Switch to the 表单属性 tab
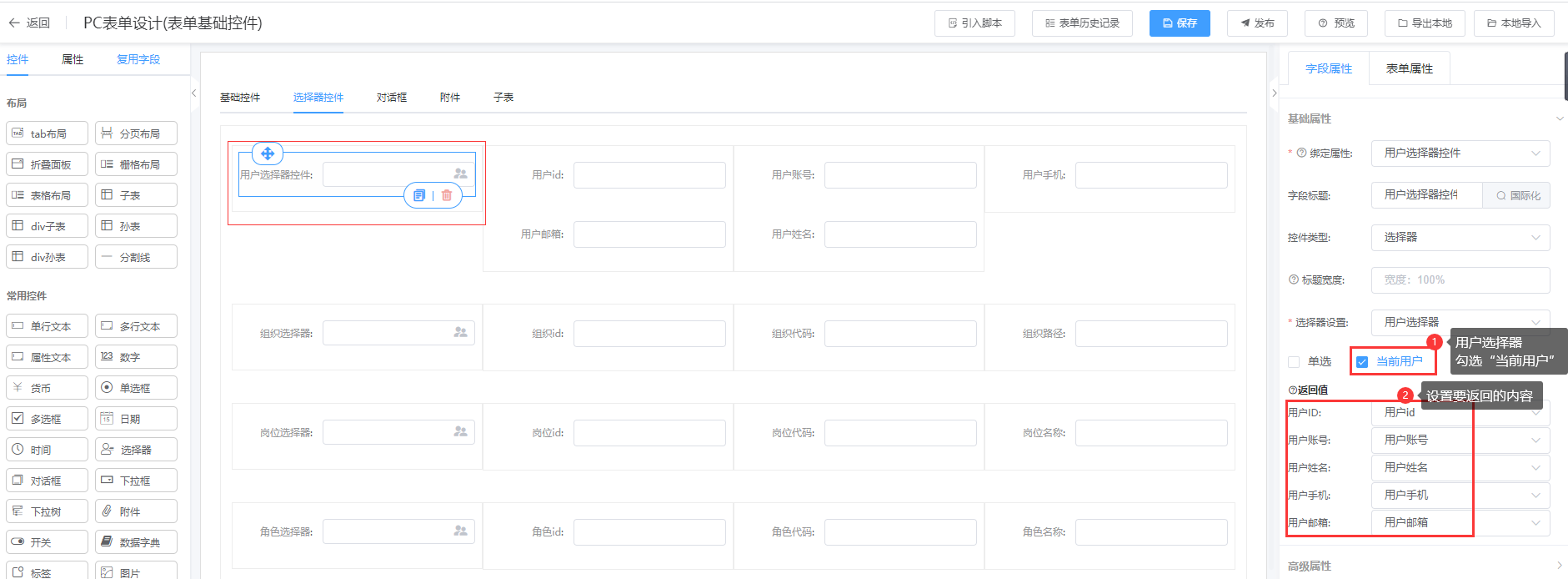 1409,68
